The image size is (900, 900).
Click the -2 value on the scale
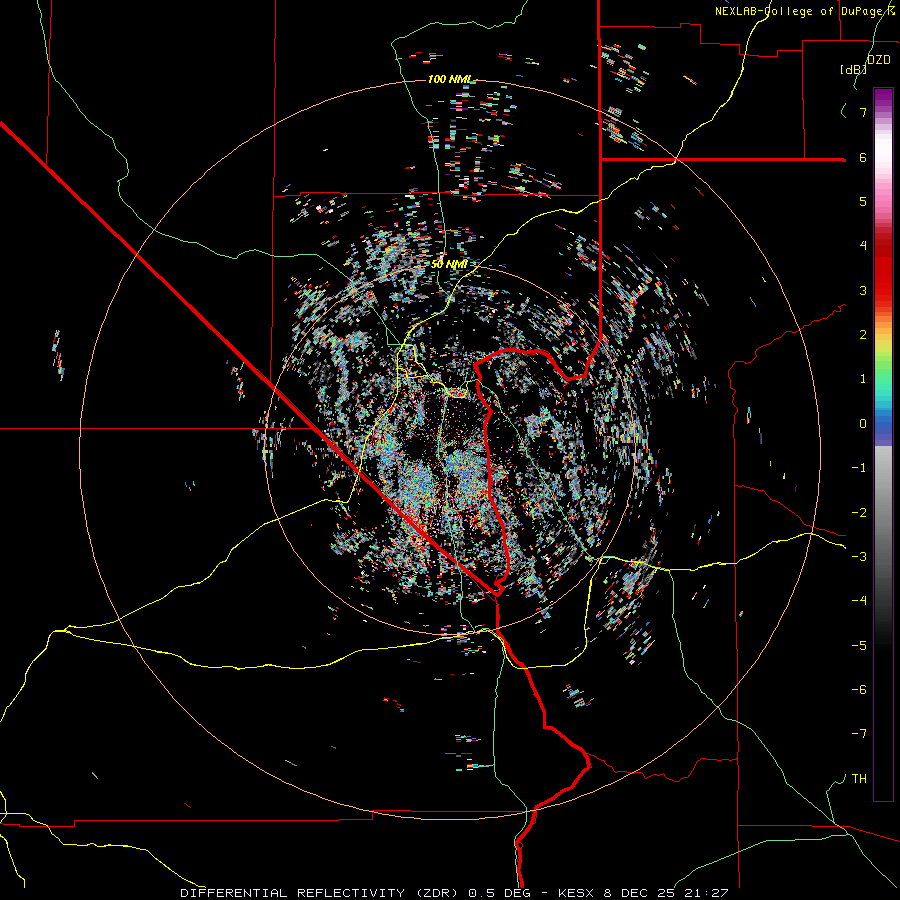point(859,513)
